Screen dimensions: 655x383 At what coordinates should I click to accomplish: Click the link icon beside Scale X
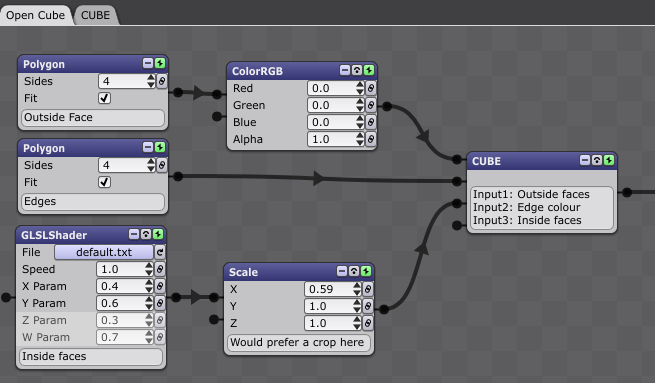coord(368,289)
